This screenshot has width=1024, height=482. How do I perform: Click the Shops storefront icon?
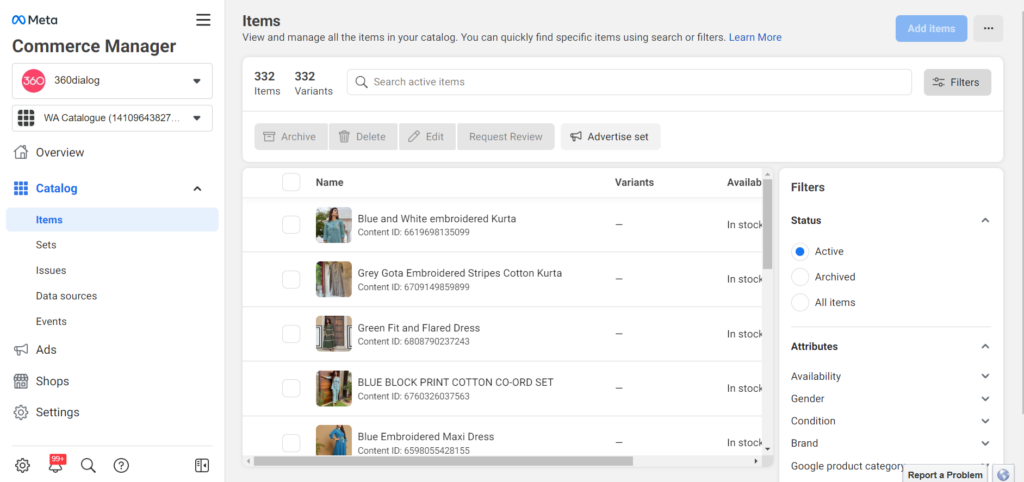pos(21,381)
